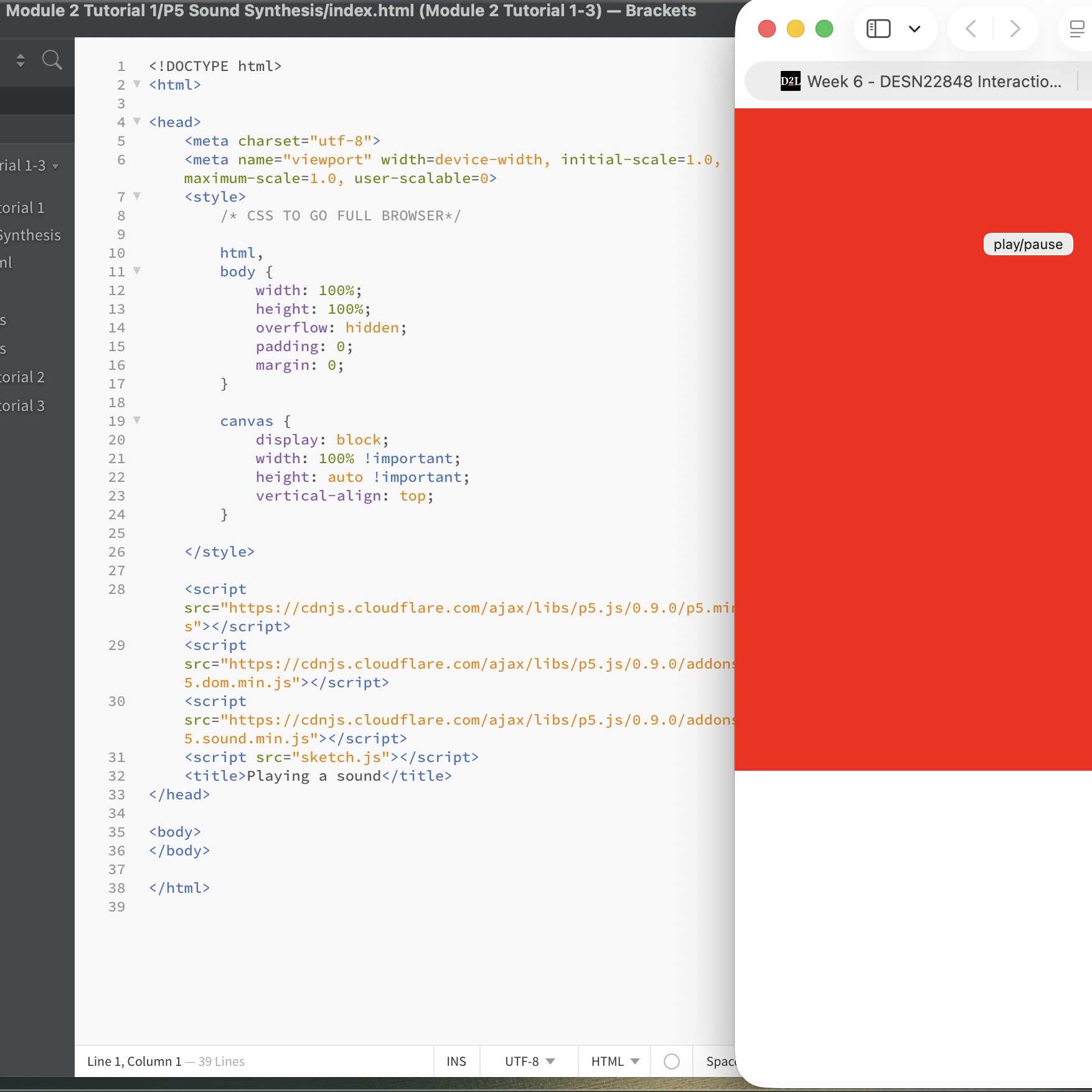
Task: Click the Safari back navigation arrow
Action: tap(969, 29)
